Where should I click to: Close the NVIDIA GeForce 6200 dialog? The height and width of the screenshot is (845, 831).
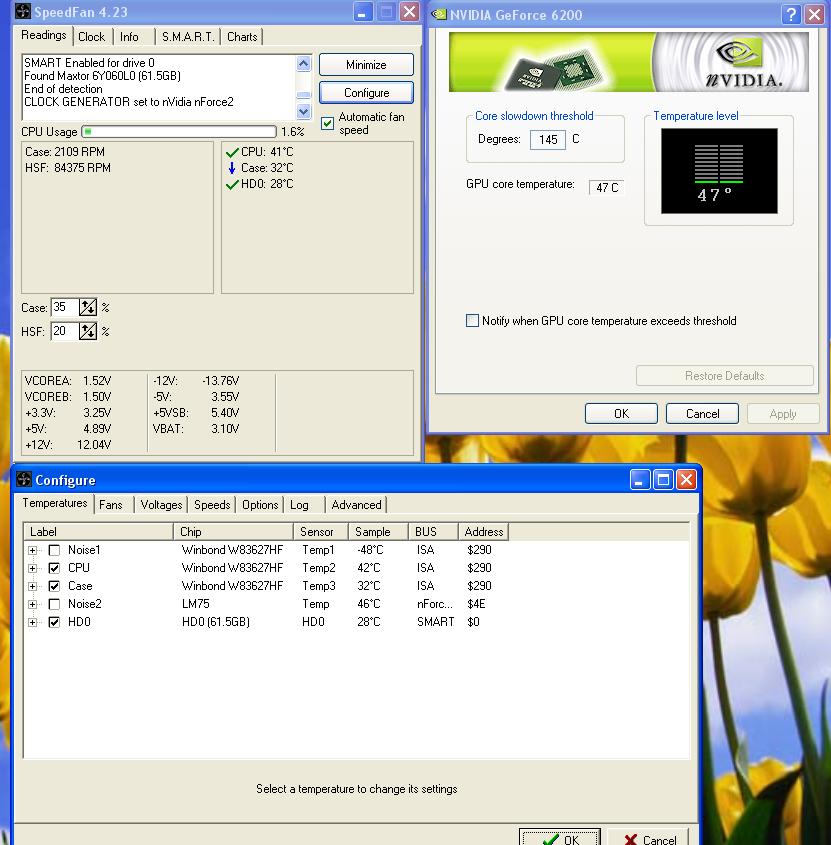pyautogui.click(x=814, y=14)
